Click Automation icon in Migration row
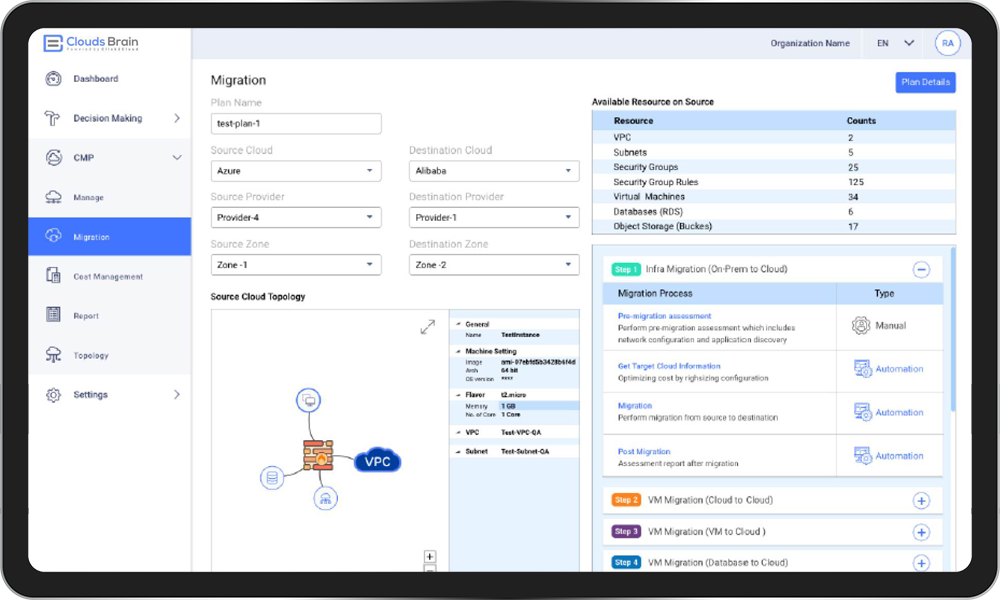The image size is (1000, 600). (862, 412)
